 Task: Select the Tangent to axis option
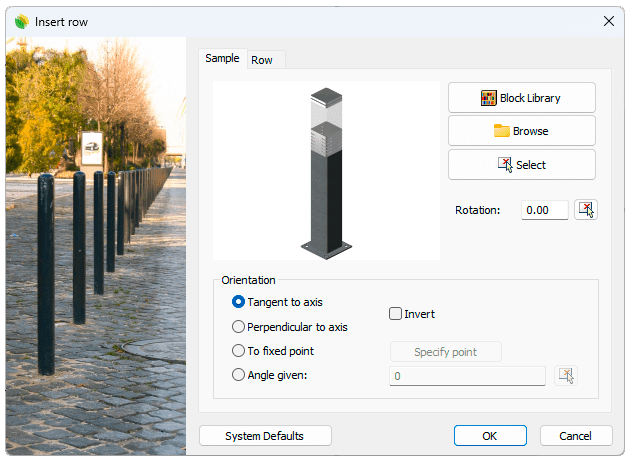point(238,302)
